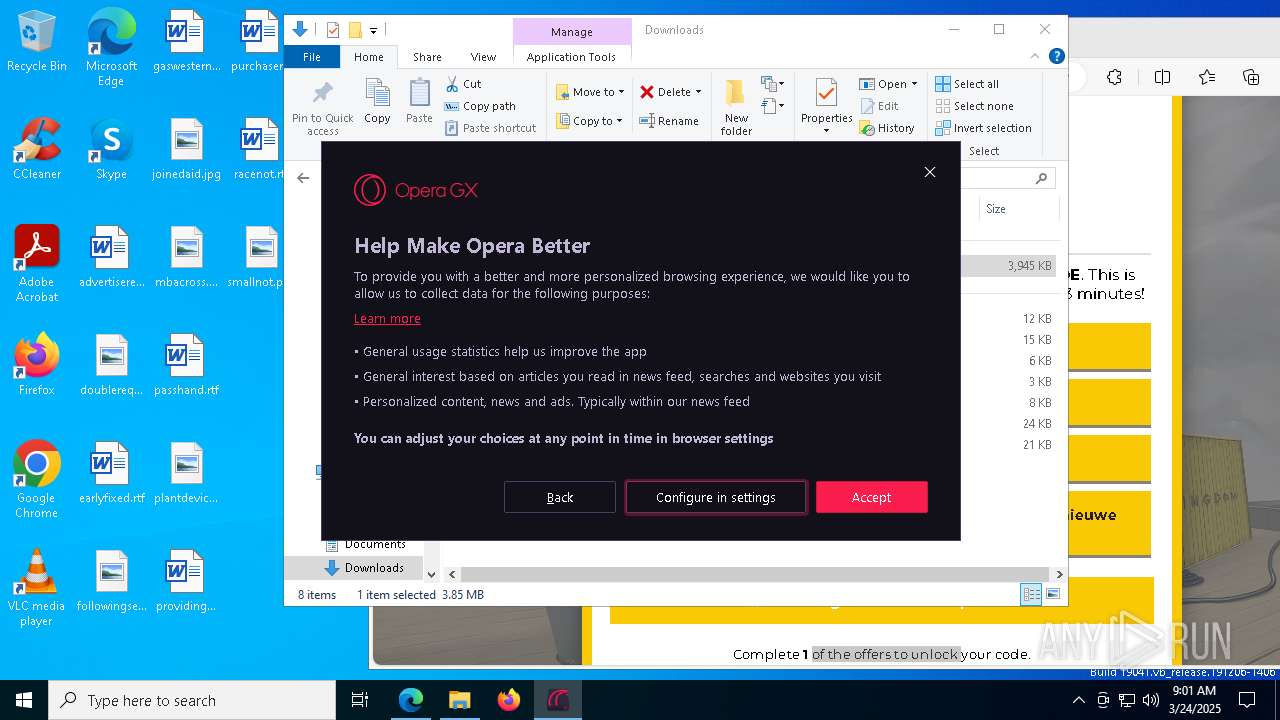Image resolution: width=1280 pixels, height=720 pixels.
Task: Show hidden system tray icons
Action: tap(1078, 700)
